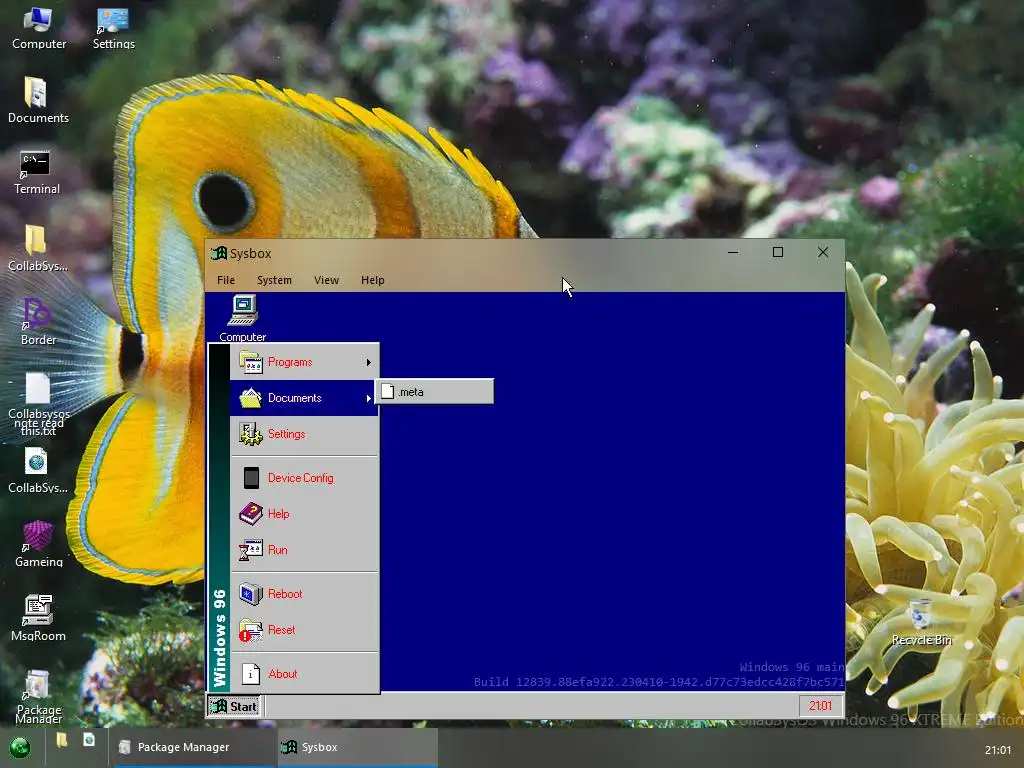Click the Run icon in Start menu
This screenshot has width=1024, height=768.
(250, 550)
